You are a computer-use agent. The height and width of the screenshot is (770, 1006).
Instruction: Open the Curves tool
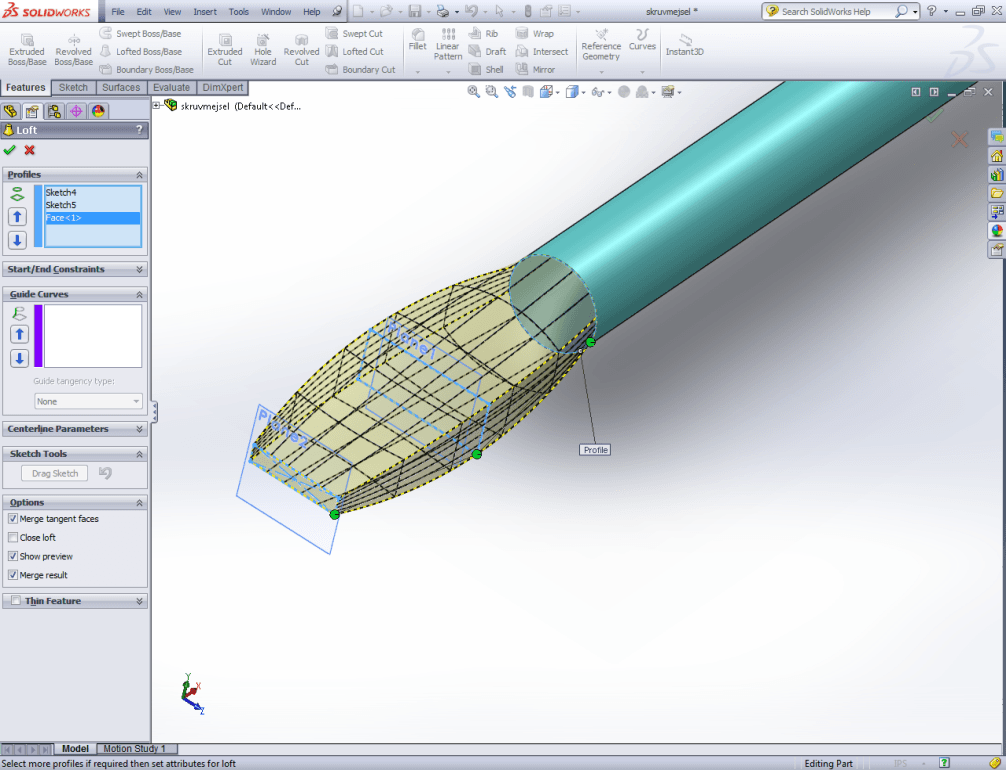tap(642, 40)
